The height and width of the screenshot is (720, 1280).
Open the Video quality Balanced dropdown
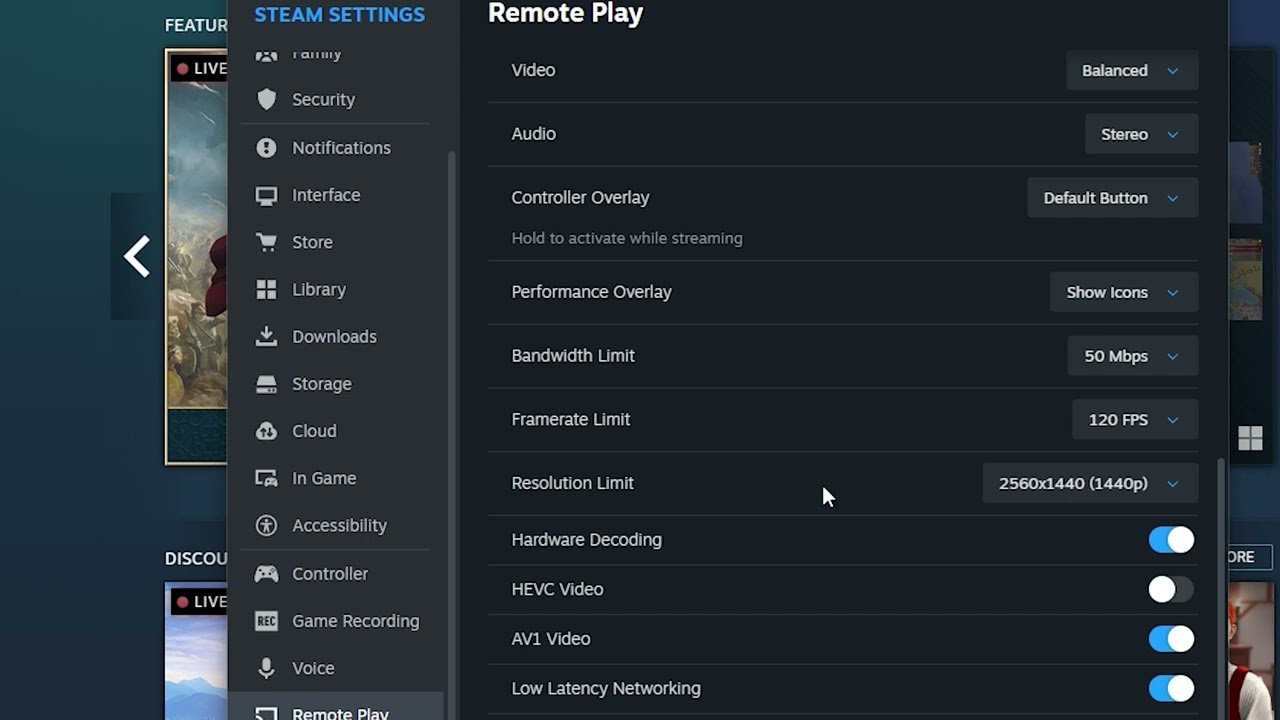tap(1131, 70)
